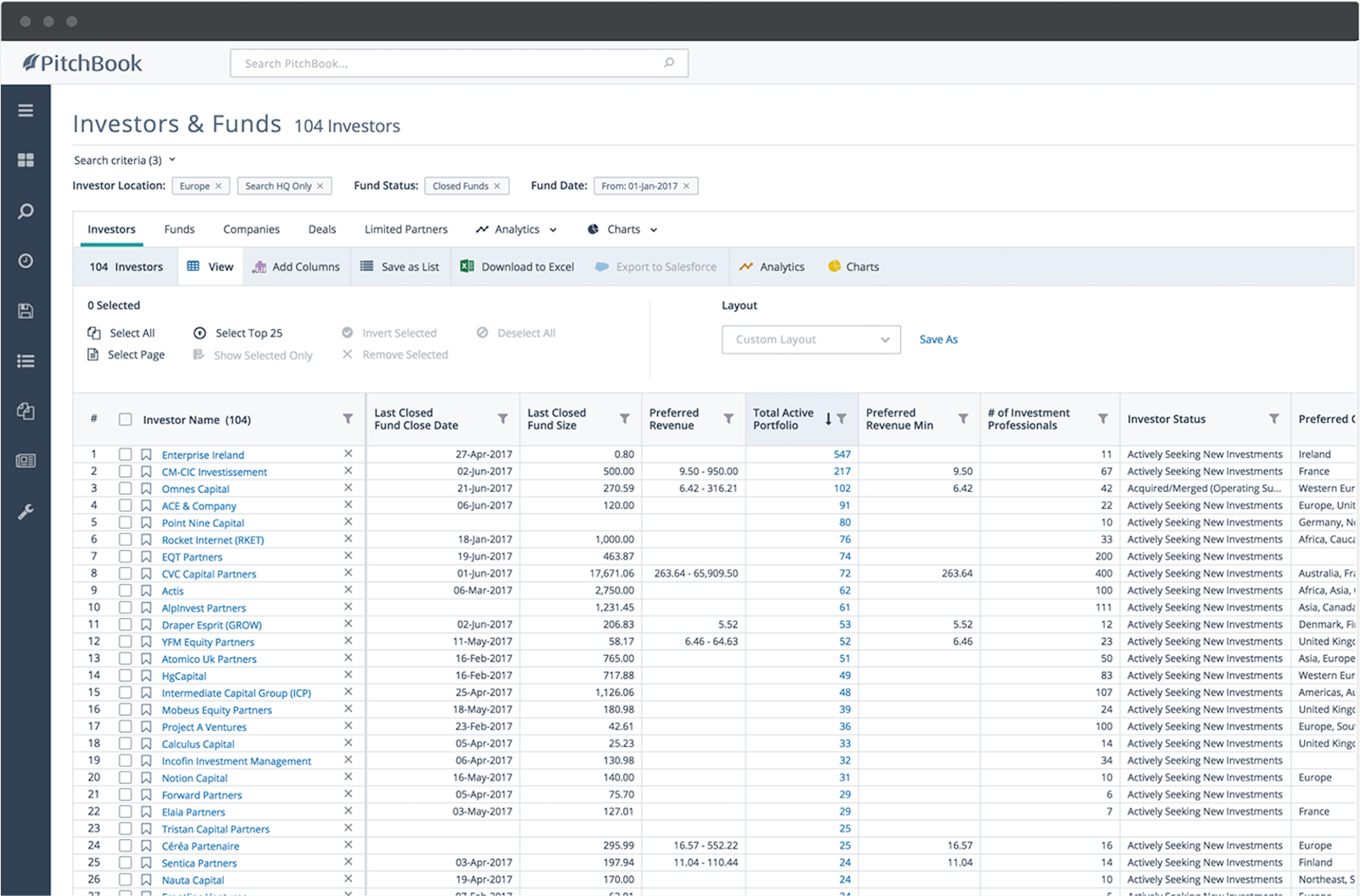The image size is (1360, 896).
Task: Switch to the Investors tab
Action: pos(111,230)
